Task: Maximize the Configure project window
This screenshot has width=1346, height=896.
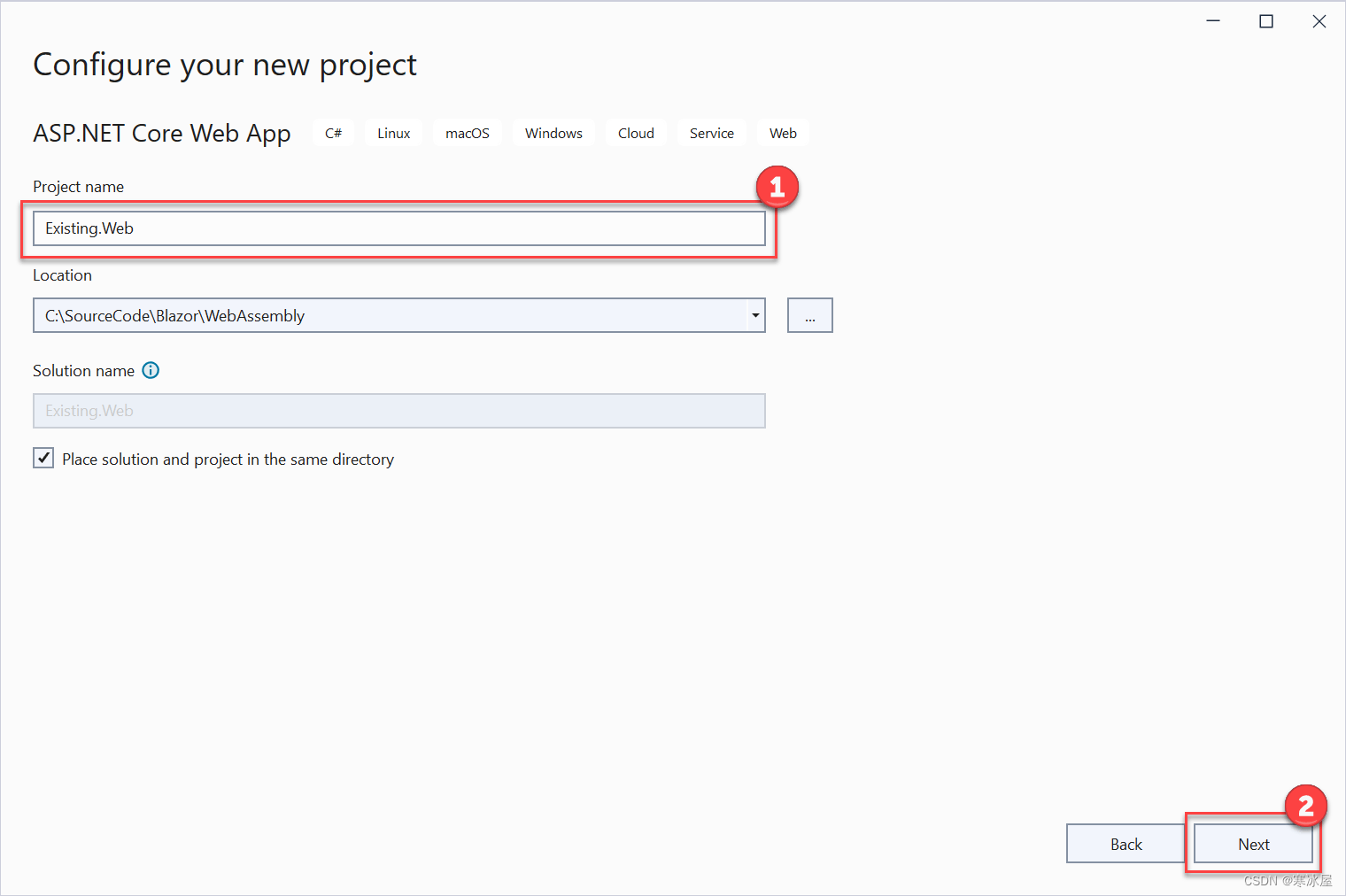Action: pos(1266,20)
